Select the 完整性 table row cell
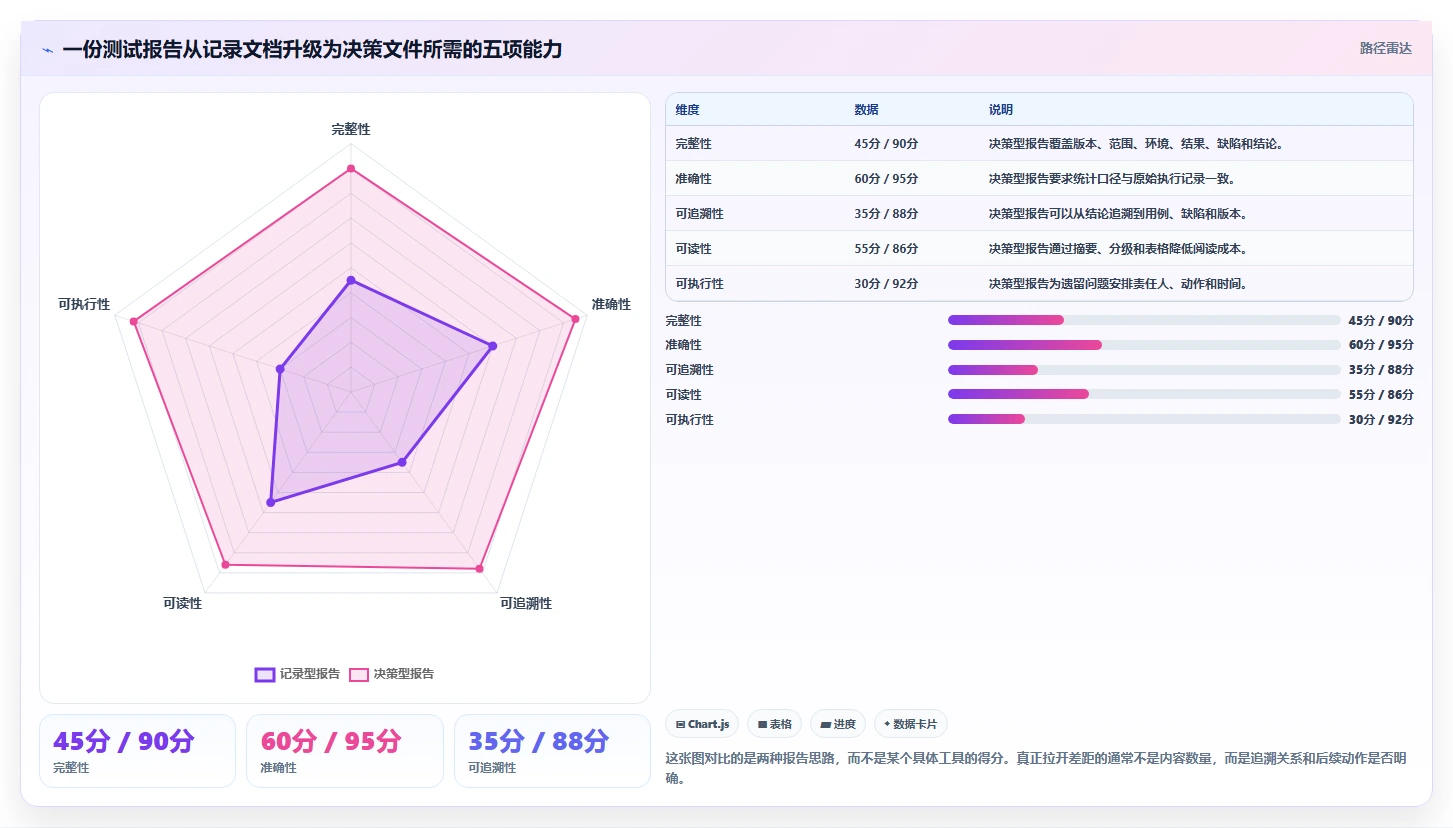The image size is (1453, 828). coord(693,144)
